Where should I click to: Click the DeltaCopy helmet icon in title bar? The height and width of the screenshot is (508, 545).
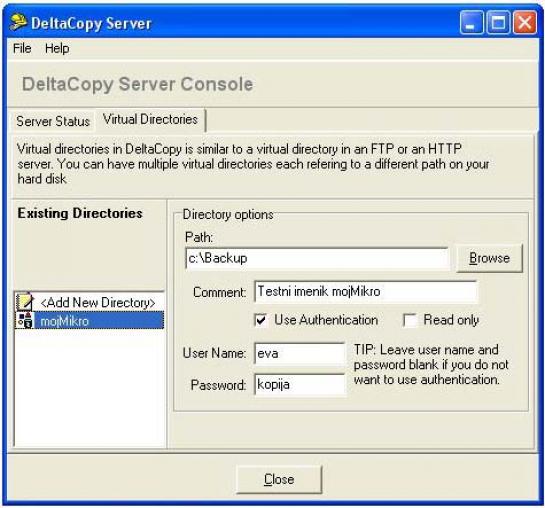[x=18, y=23]
